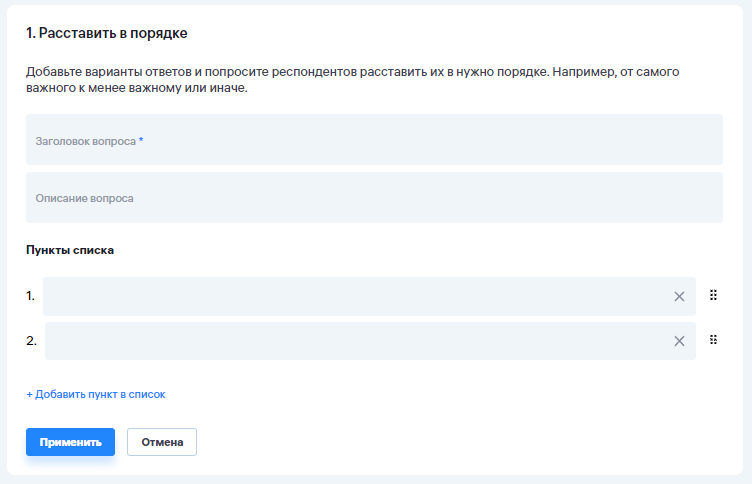Add a new item via Добавить пункт в список
752x484 pixels.
pos(100,394)
